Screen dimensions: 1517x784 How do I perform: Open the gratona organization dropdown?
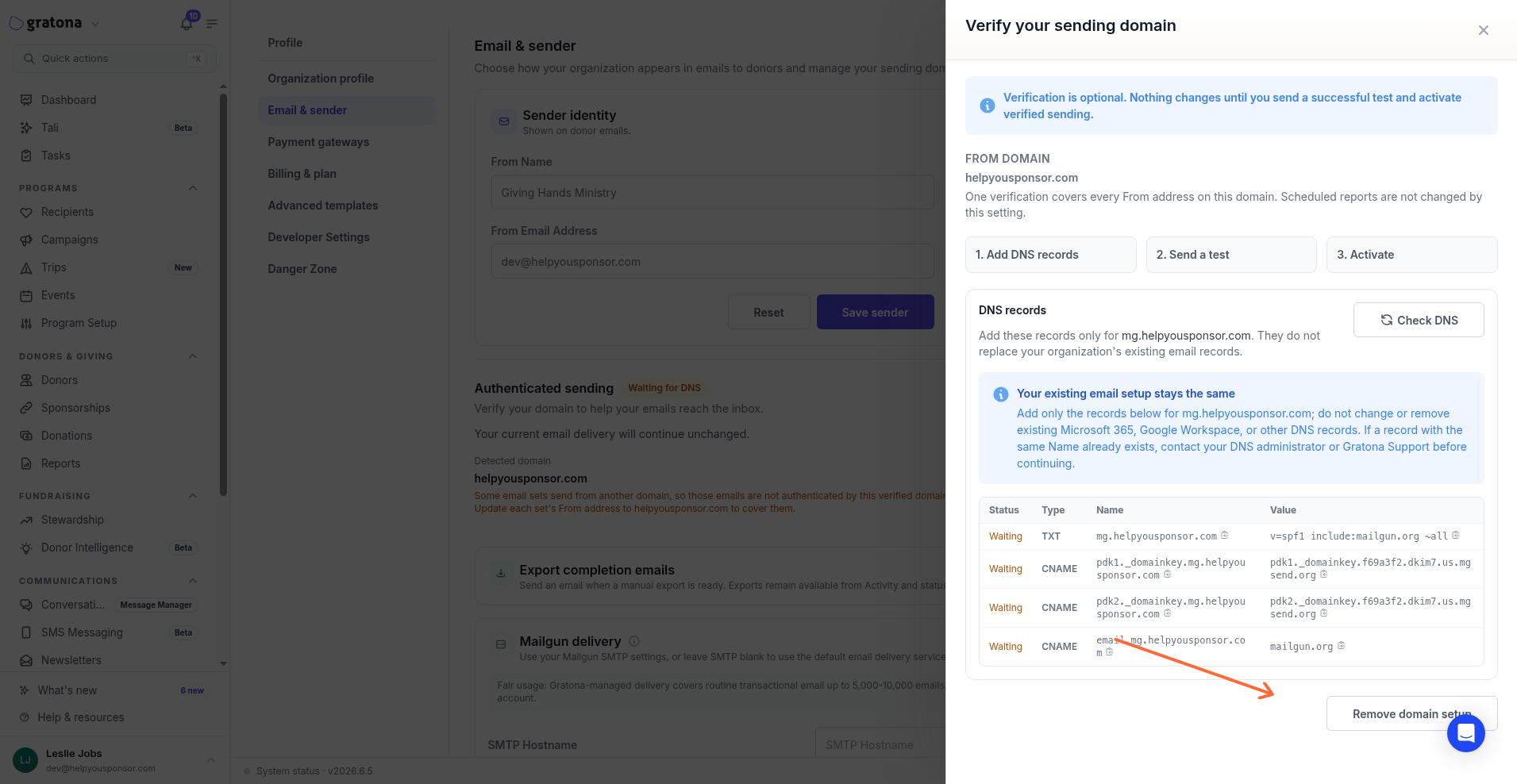pyautogui.click(x=95, y=24)
